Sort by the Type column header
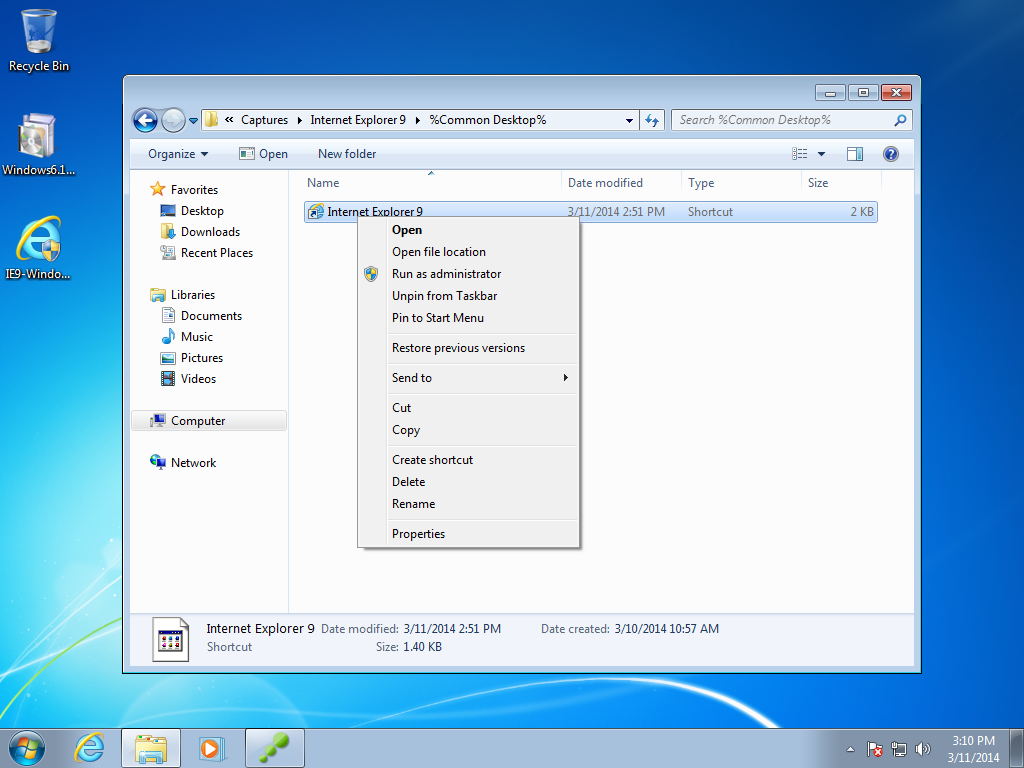 click(741, 183)
